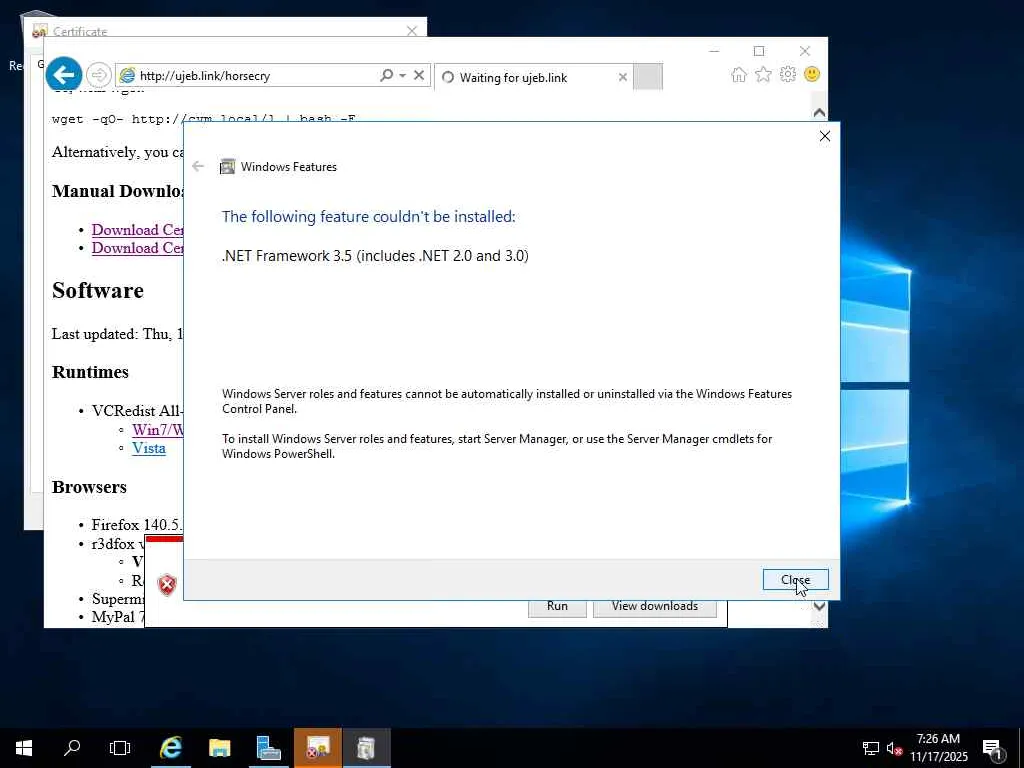Open the Windows Start menu
Viewport: 1024px width, 768px height.
(24, 748)
